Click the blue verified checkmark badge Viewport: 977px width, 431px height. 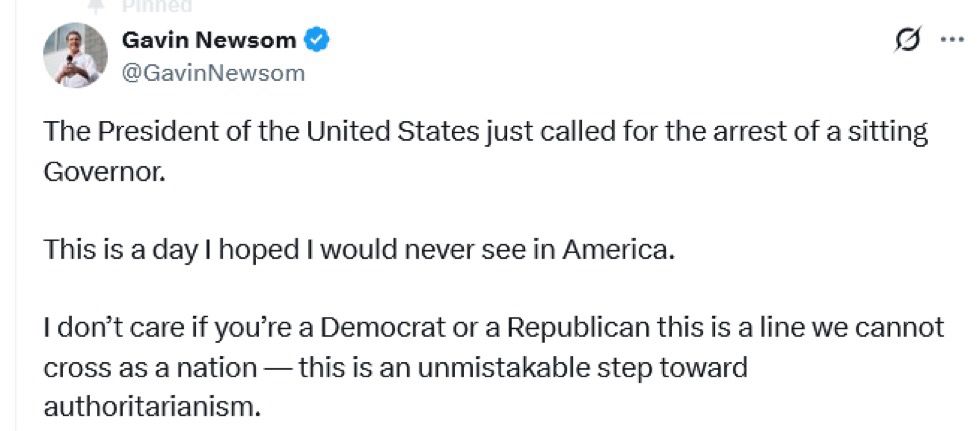click(316, 41)
